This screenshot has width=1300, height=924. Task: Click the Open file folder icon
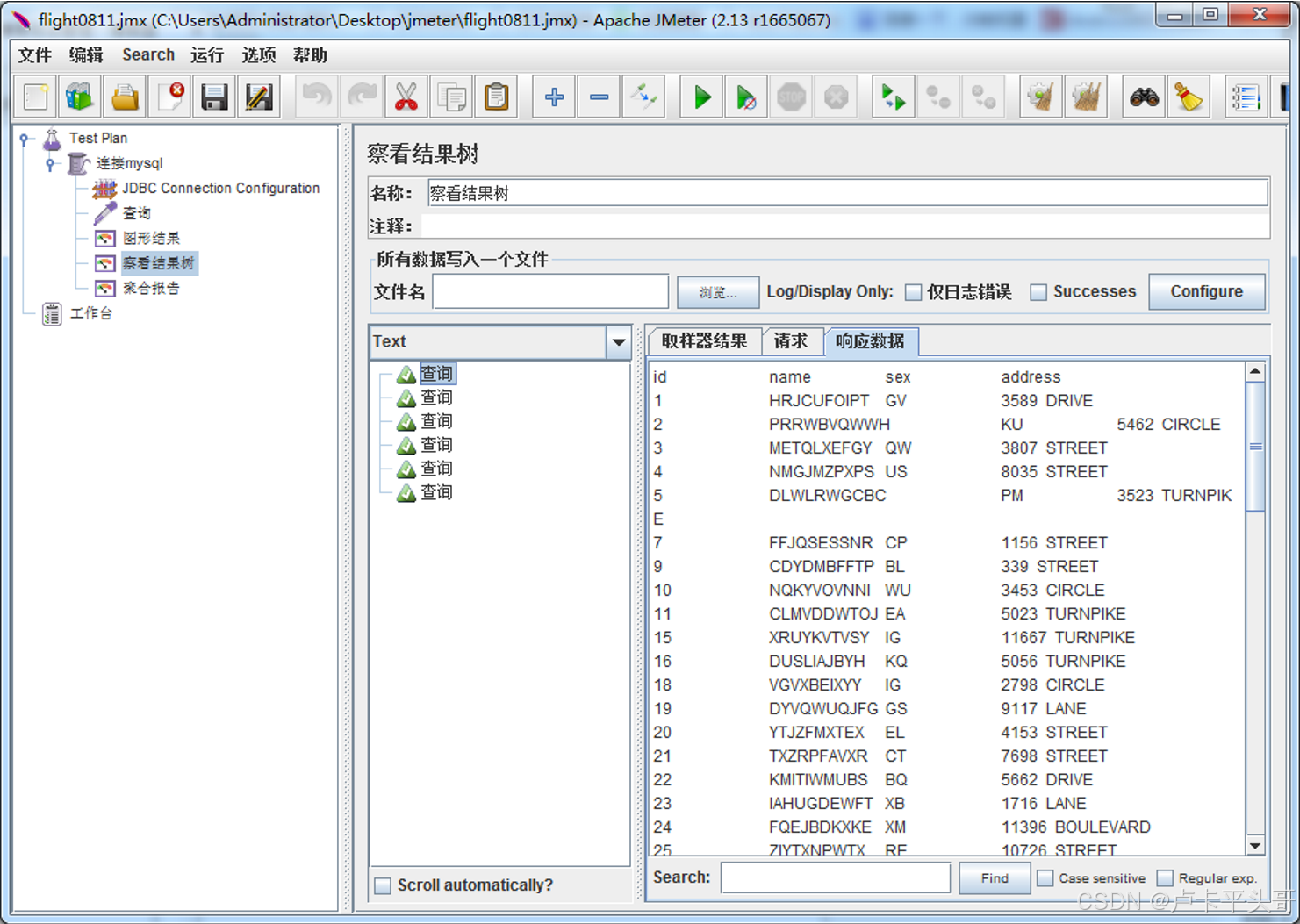click(x=125, y=97)
